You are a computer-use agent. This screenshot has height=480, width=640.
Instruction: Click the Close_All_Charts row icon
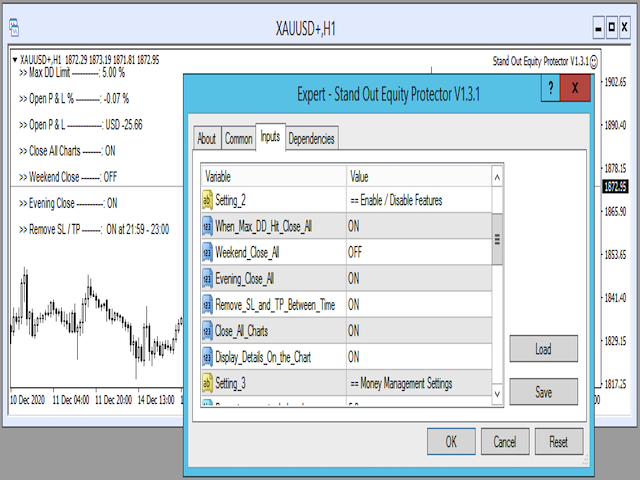click(207, 331)
